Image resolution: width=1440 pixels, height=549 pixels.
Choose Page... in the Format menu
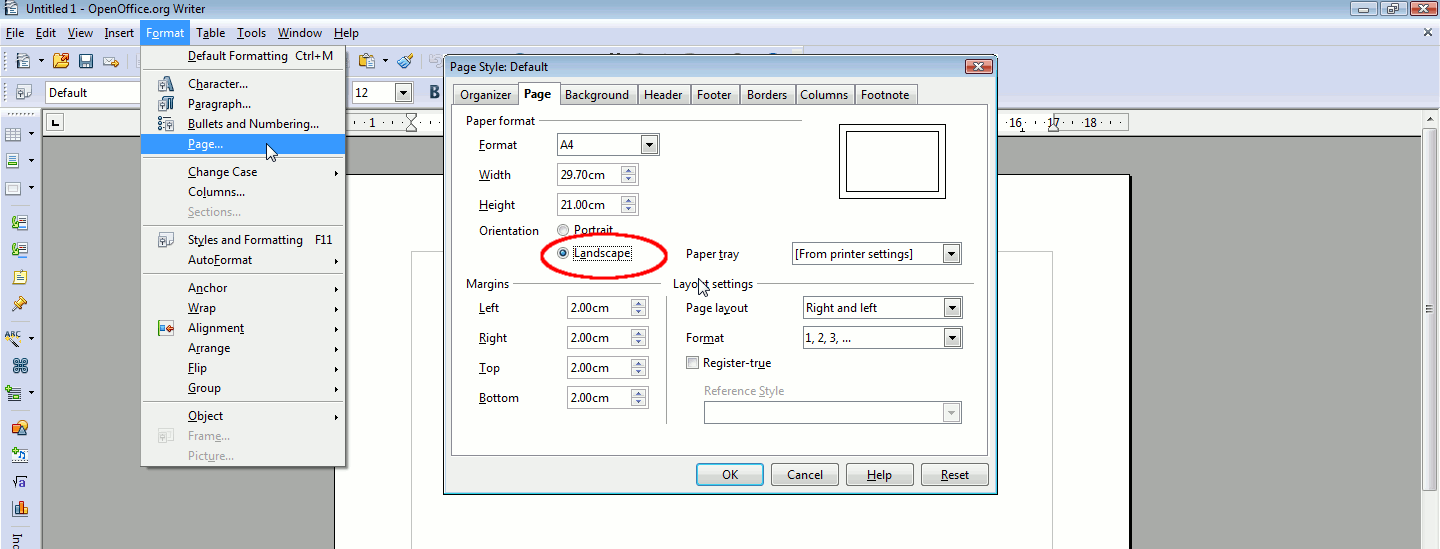[244, 144]
